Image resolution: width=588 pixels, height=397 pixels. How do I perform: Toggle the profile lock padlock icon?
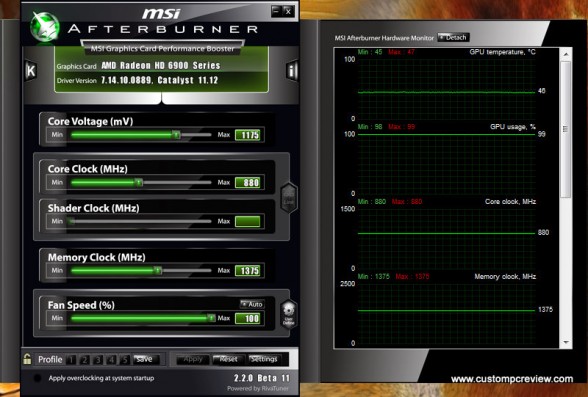(x=27, y=359)
